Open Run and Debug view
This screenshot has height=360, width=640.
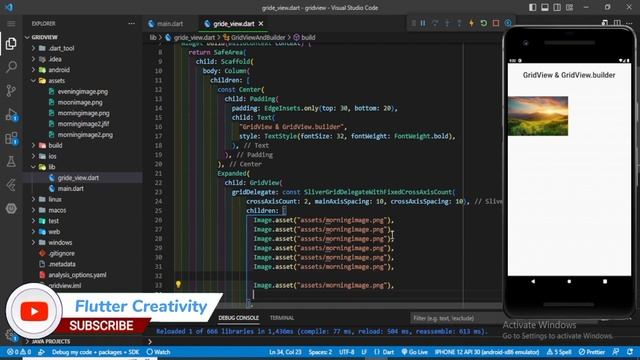point(11,115)
